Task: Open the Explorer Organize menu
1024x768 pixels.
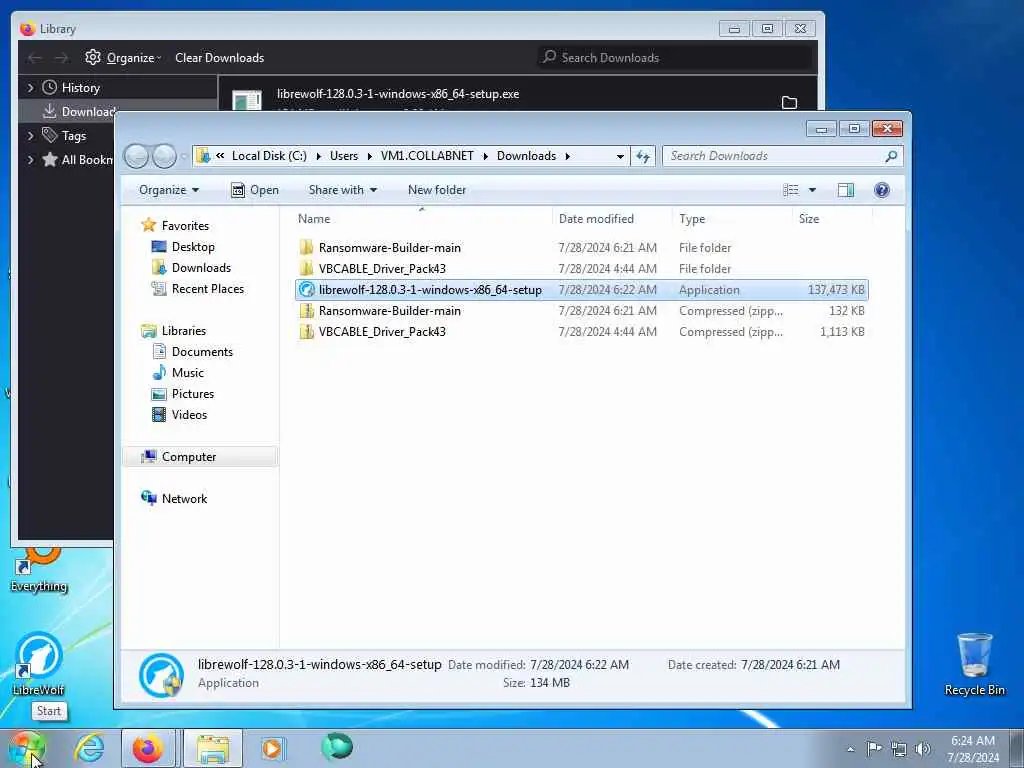Action: [168, 190]
